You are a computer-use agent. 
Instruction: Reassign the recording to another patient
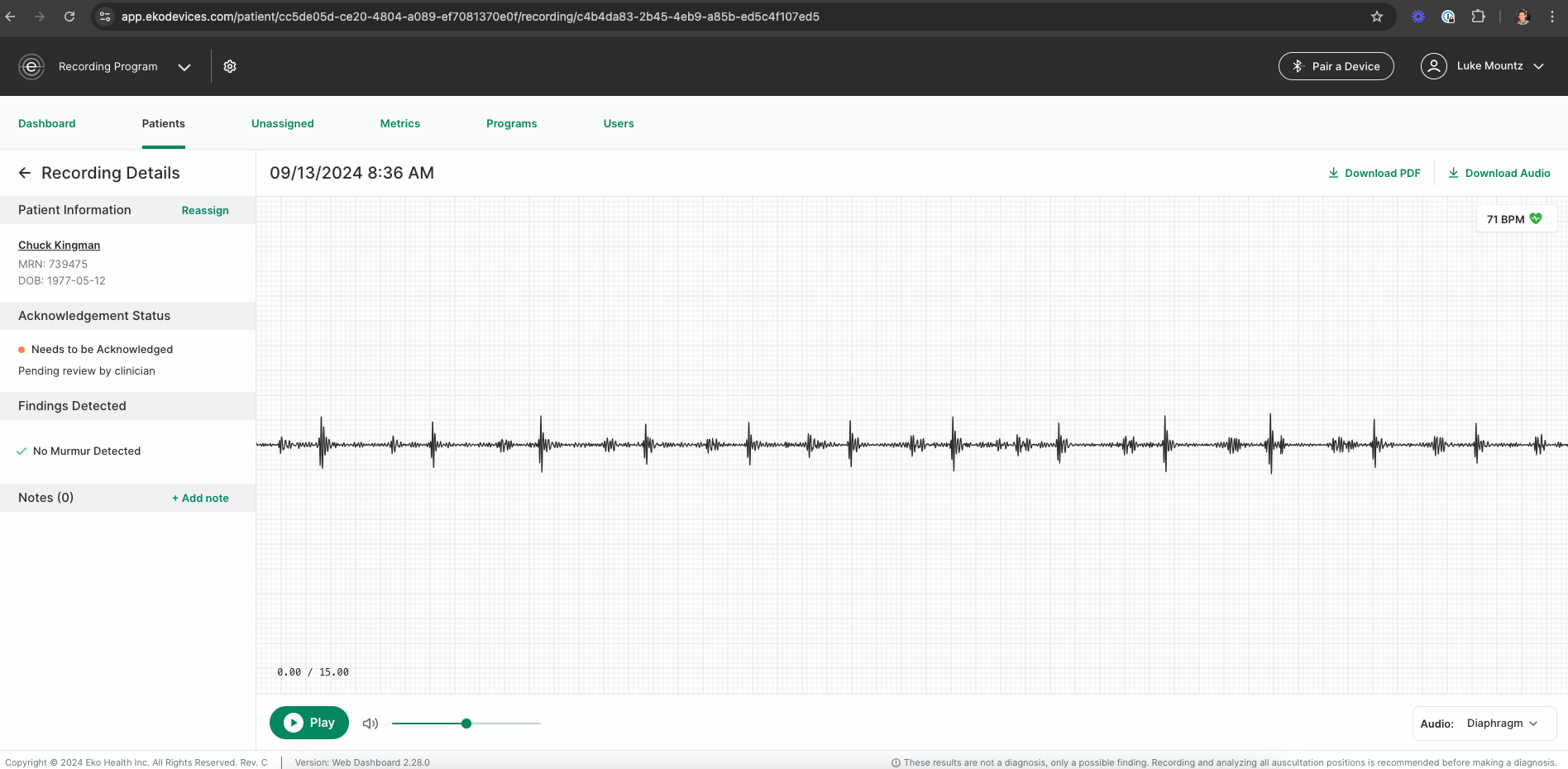[x=205, y=210]
